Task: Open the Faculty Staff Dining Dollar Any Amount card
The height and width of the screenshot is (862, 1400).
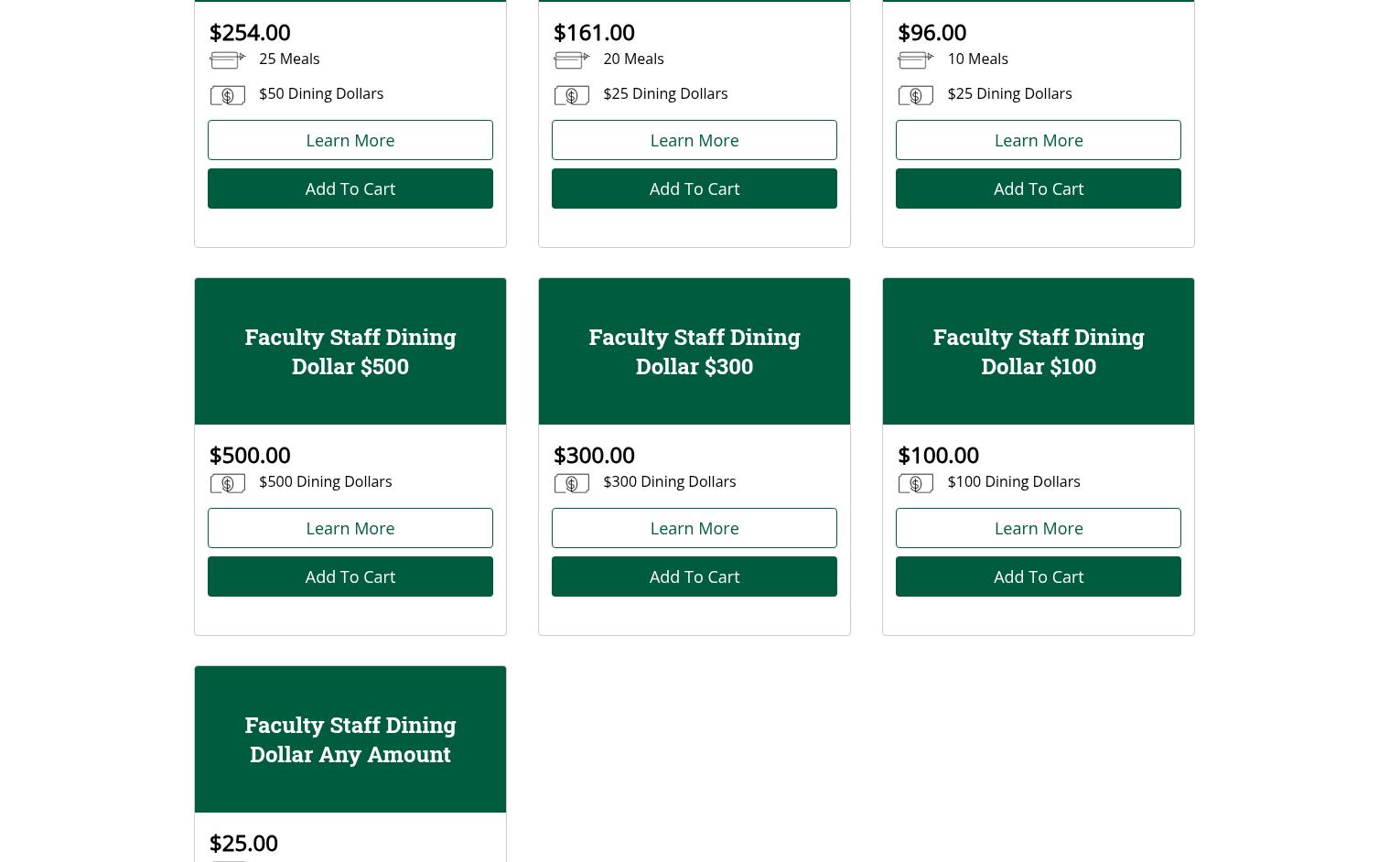Action: pyautogui.click(x=350, y=739)
